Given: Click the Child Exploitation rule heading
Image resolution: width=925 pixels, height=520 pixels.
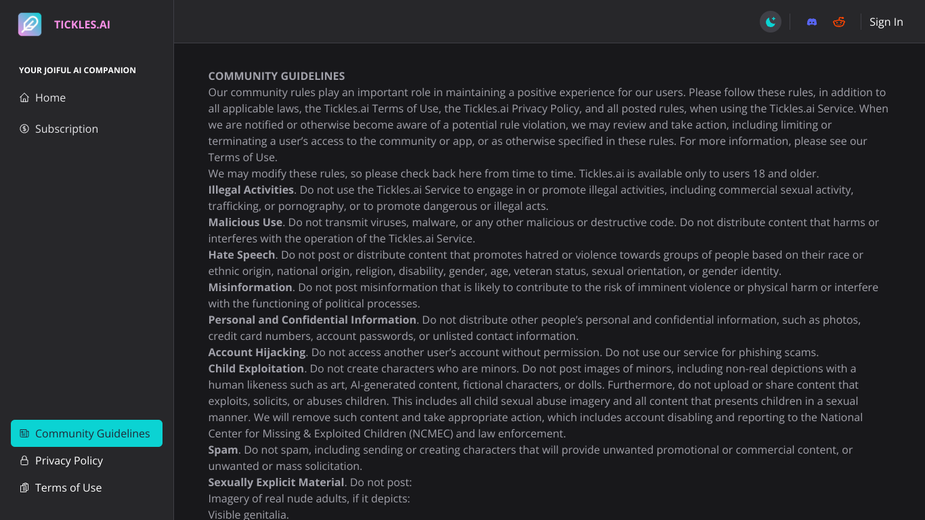Looking at the screenshot, I should tap(256, 368).
